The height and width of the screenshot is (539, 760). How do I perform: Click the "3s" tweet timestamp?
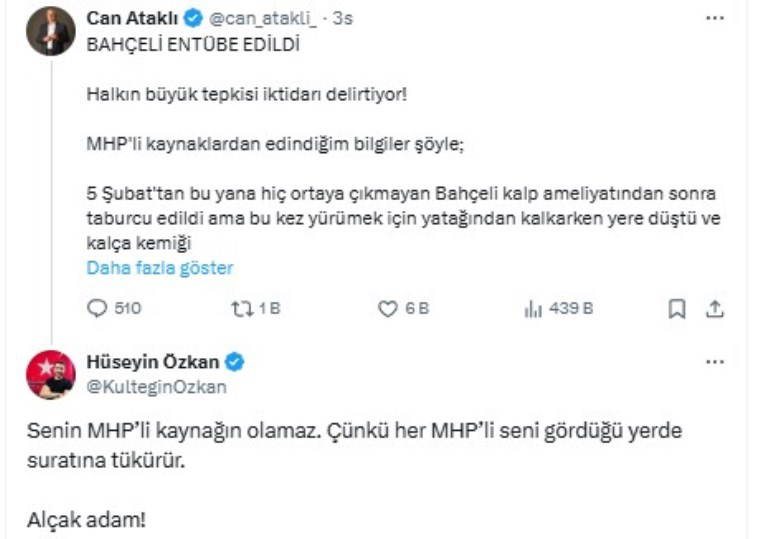(341, 18)
